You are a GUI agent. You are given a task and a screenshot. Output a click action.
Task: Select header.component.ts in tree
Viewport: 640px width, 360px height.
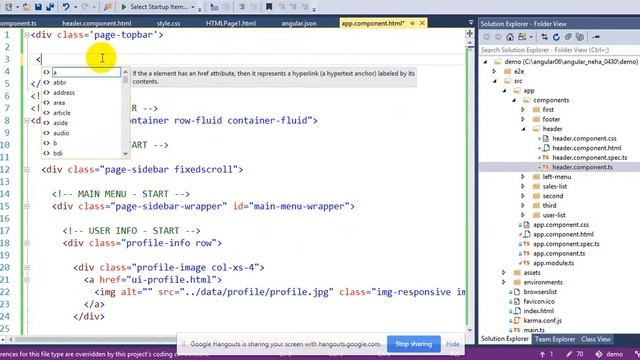582,167
